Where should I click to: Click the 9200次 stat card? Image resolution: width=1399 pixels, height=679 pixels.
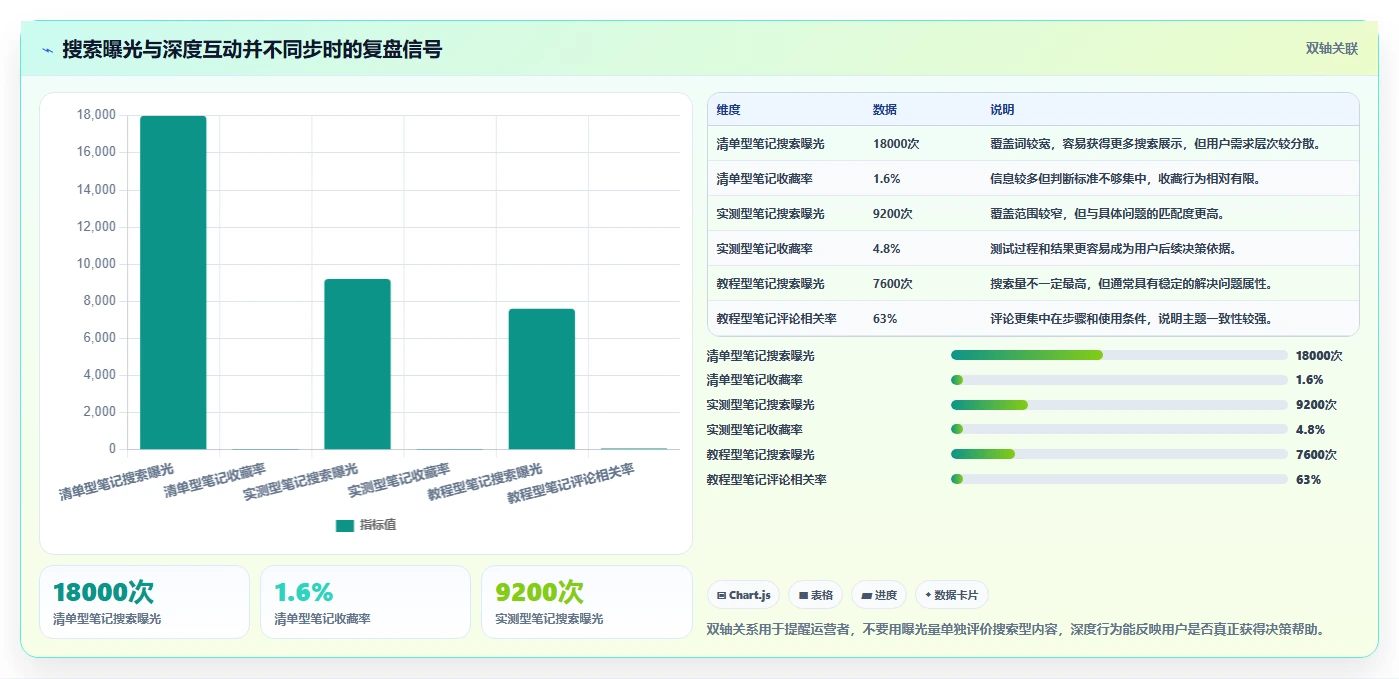point(586,602)
